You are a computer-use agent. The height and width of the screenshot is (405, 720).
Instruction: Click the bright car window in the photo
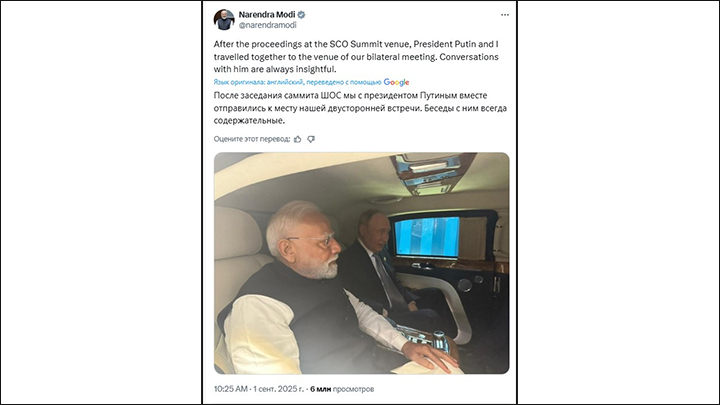click(427, 237)
